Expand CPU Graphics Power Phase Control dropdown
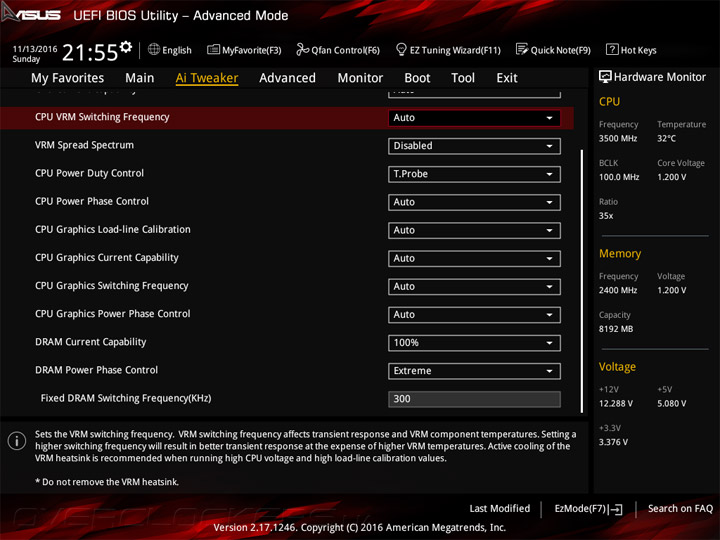Image resolution: width=720 pixels, height=540 pixels. [x=474, y=315]
